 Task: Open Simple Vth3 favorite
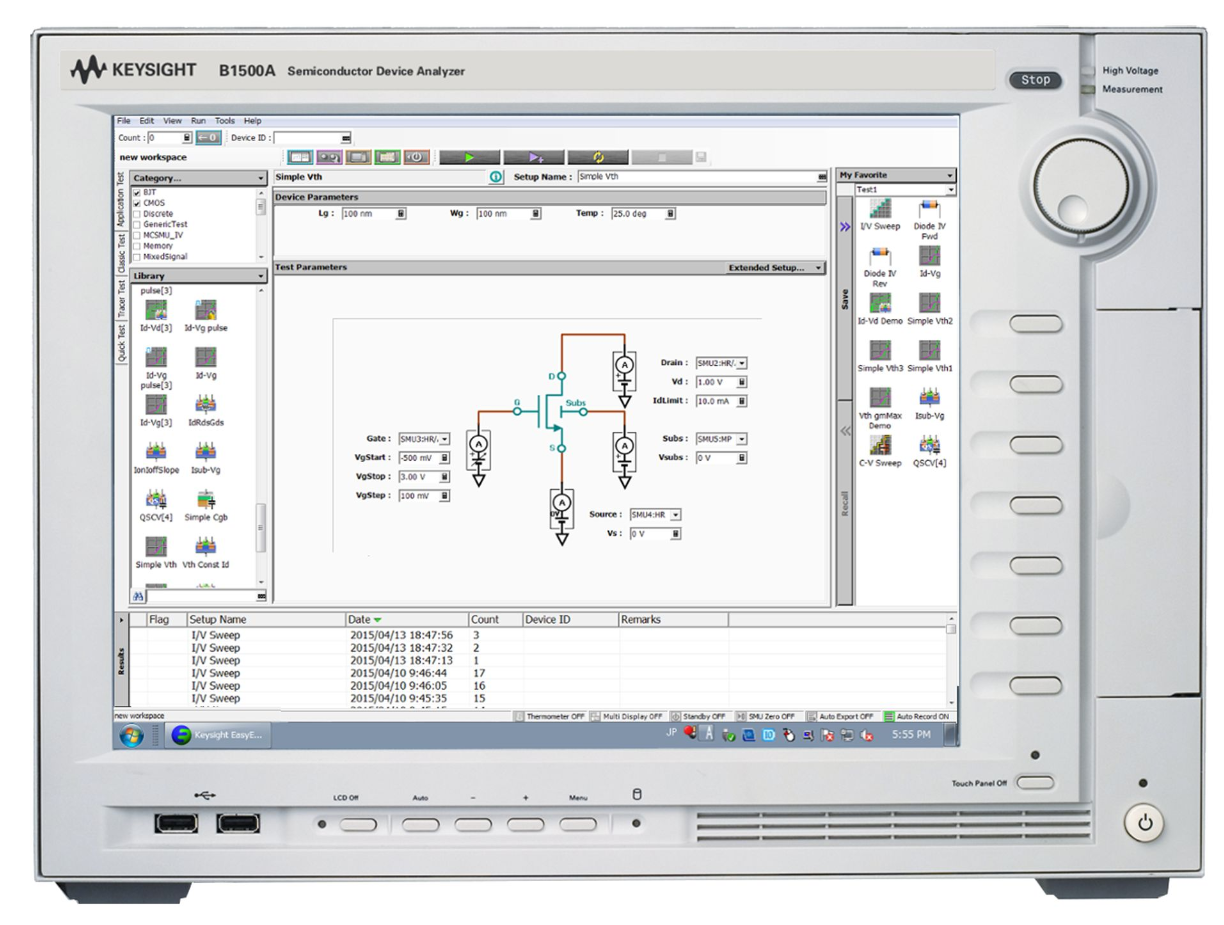click(x=880, y=356)
